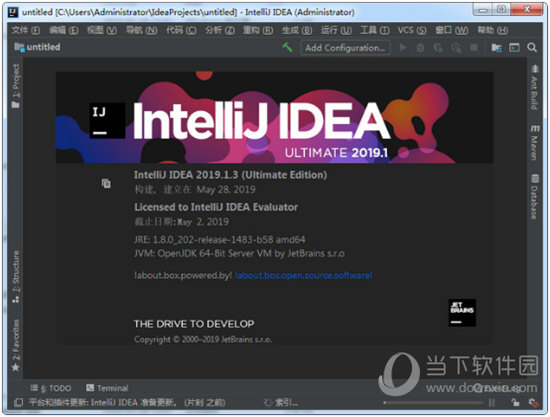Screen dimensions: 550x417
Task: Click the Run play icon
Action: (x=403, y=47)
